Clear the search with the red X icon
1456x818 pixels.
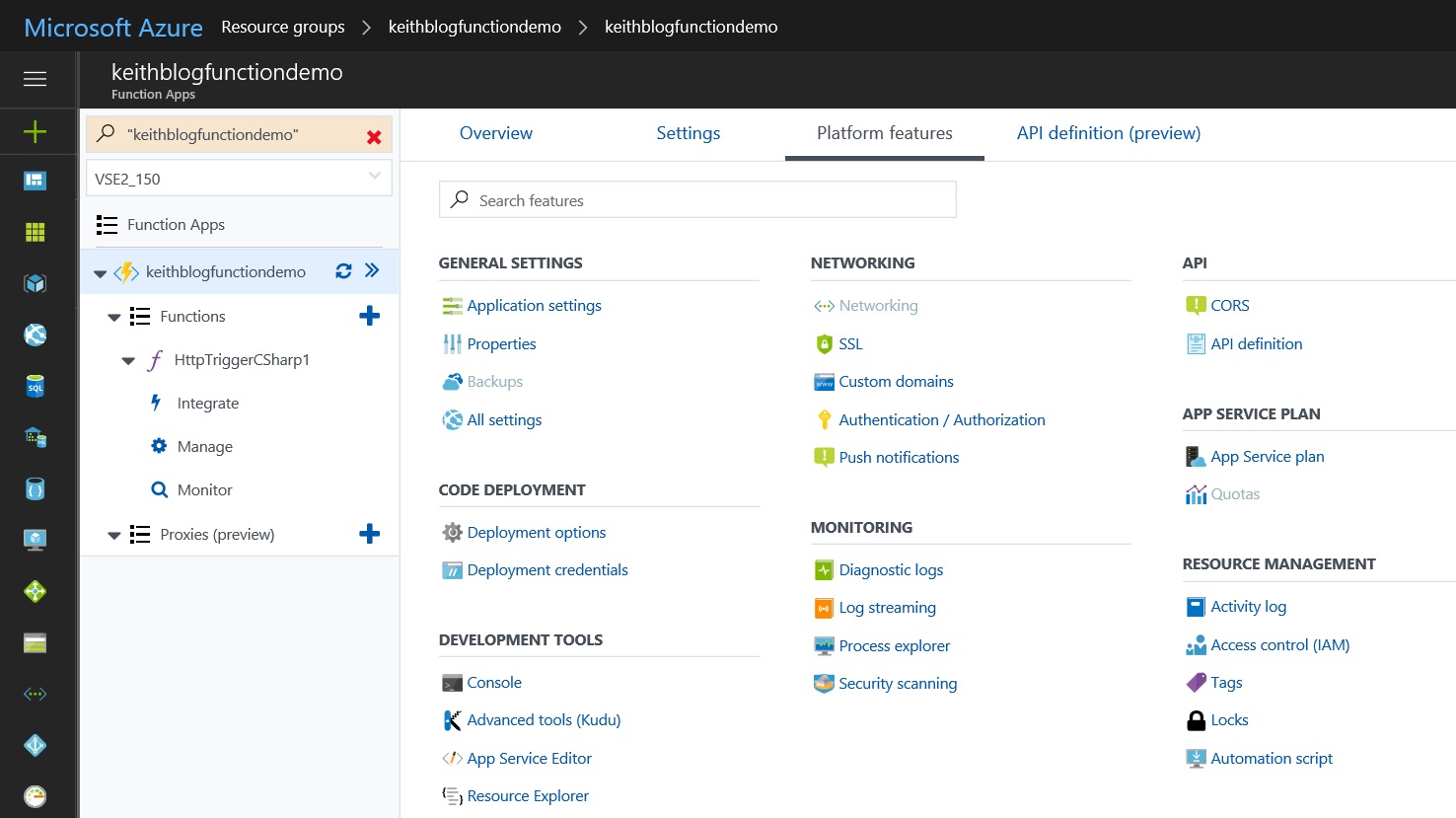373,136
